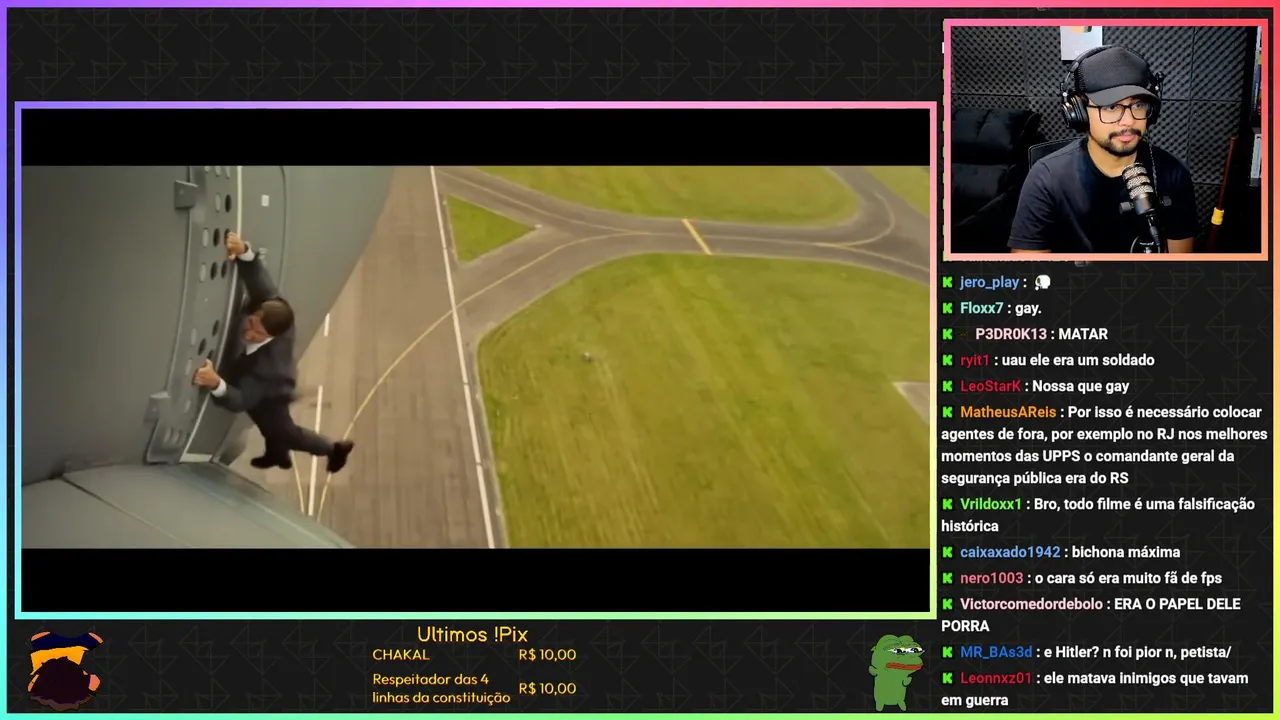Click 'Por isso é necessário colocar' message
Screen dimensions: 1280x720
coord(1165,412)
